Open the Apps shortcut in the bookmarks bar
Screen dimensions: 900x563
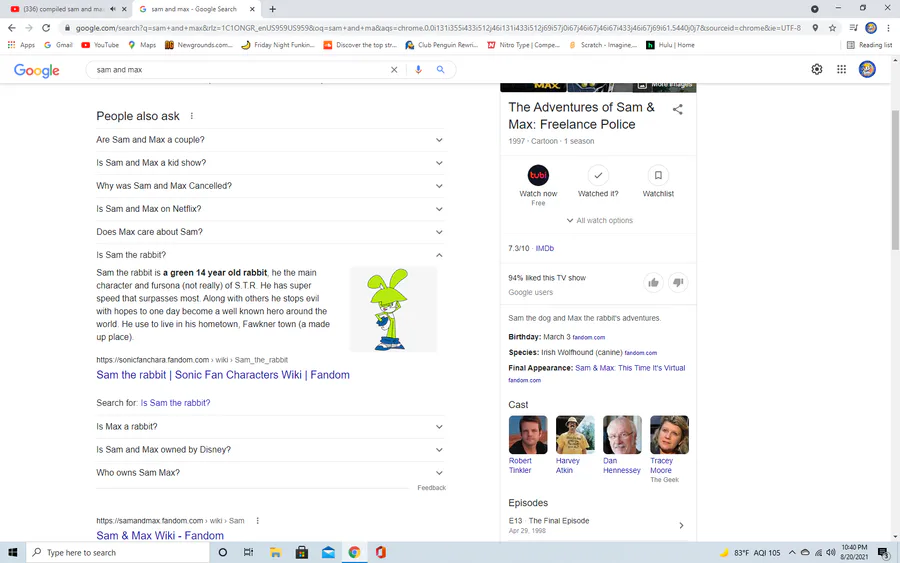(x=21, y=45)
